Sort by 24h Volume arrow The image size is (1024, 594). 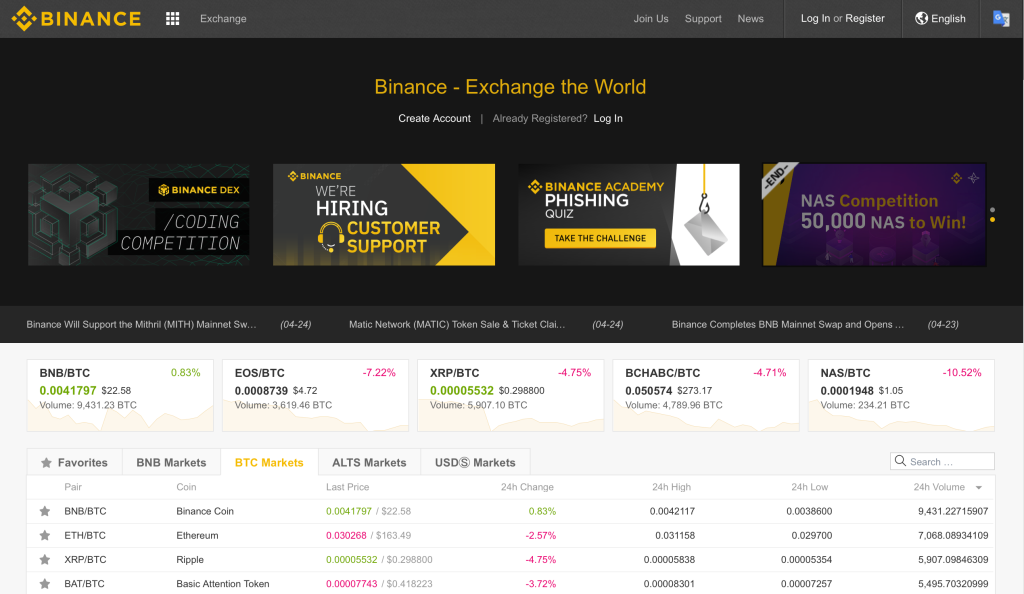point(979,488)
